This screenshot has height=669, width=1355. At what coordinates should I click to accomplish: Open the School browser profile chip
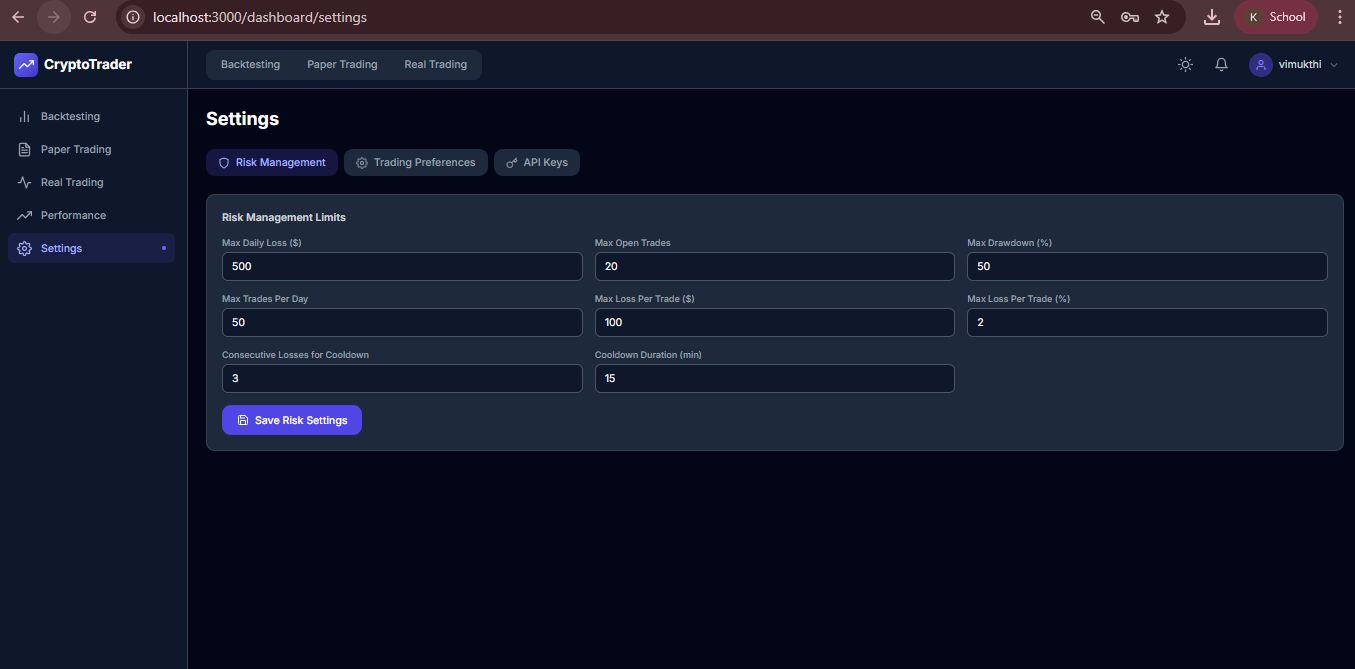[x=1277, y=17]
